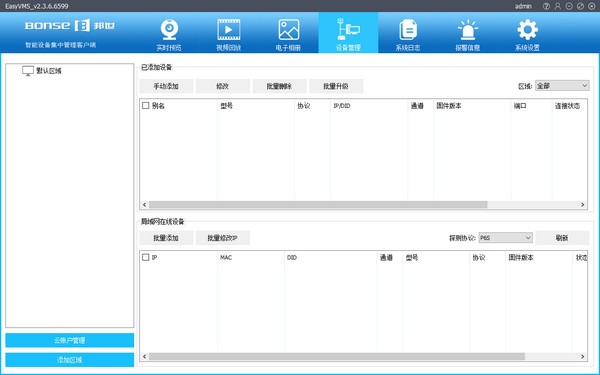This screenshot has width=600, height=375.
Task: Click the help question mark icon
Action: pyautogui.click(x=546, y=6)
